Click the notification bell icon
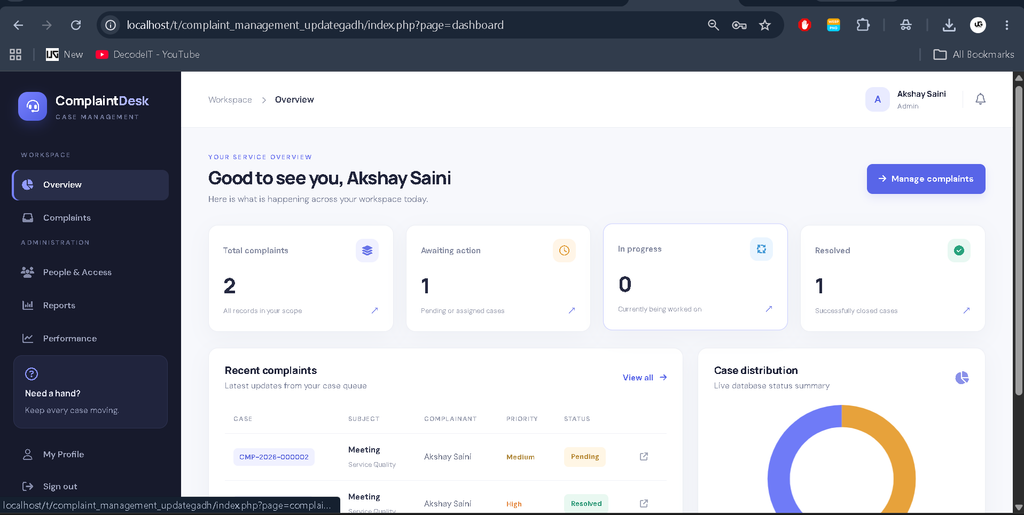The width and height of the screenshot is (1024, 515). click(x=980, y=99)
